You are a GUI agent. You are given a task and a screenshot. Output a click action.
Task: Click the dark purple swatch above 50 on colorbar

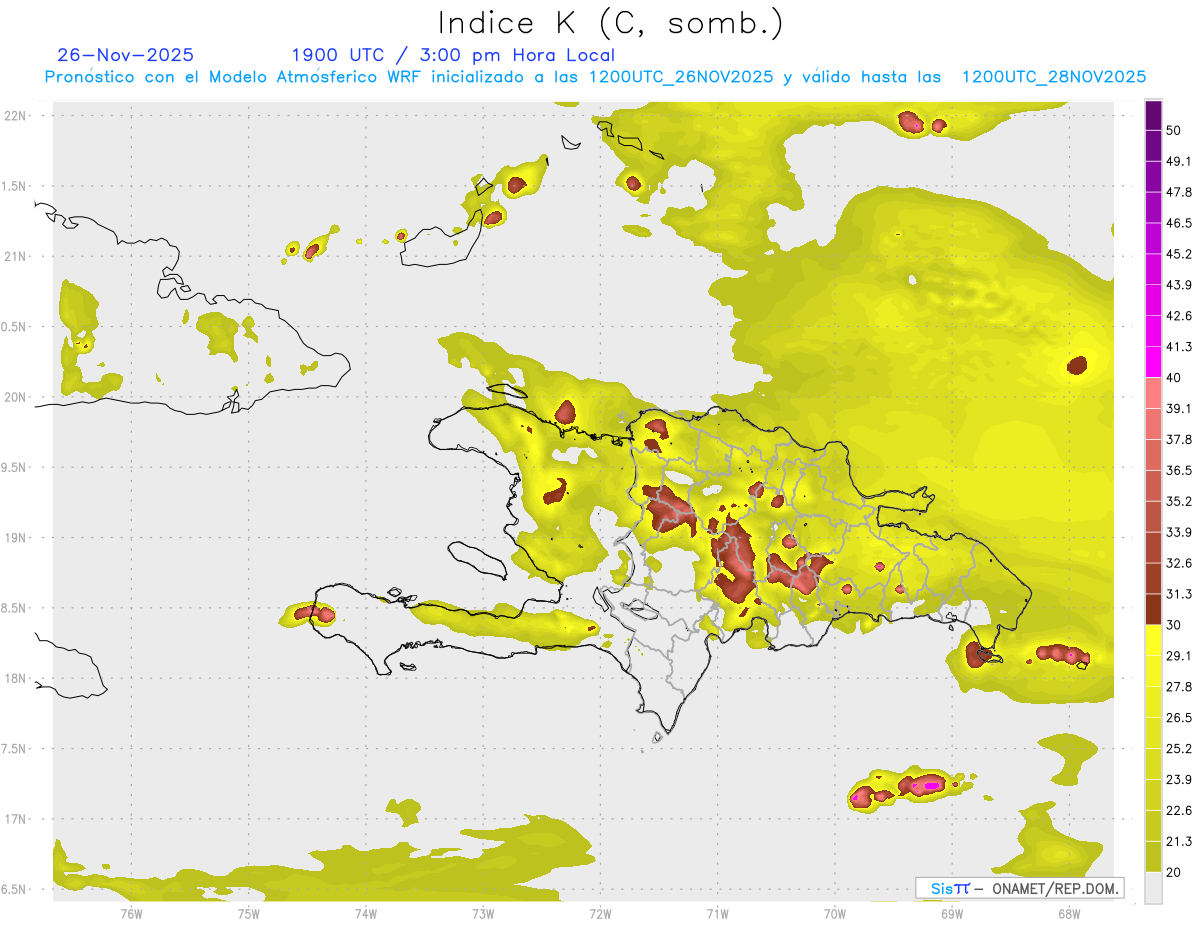[x=1153, y=116]
